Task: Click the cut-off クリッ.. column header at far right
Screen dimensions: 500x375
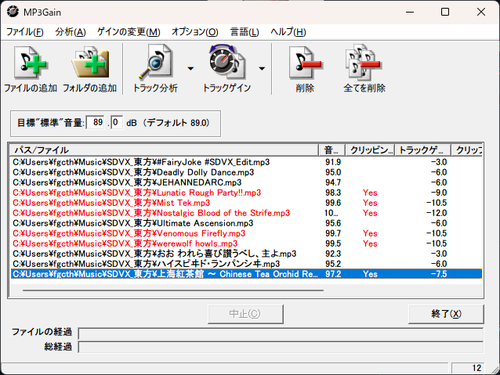Action: 467,150
